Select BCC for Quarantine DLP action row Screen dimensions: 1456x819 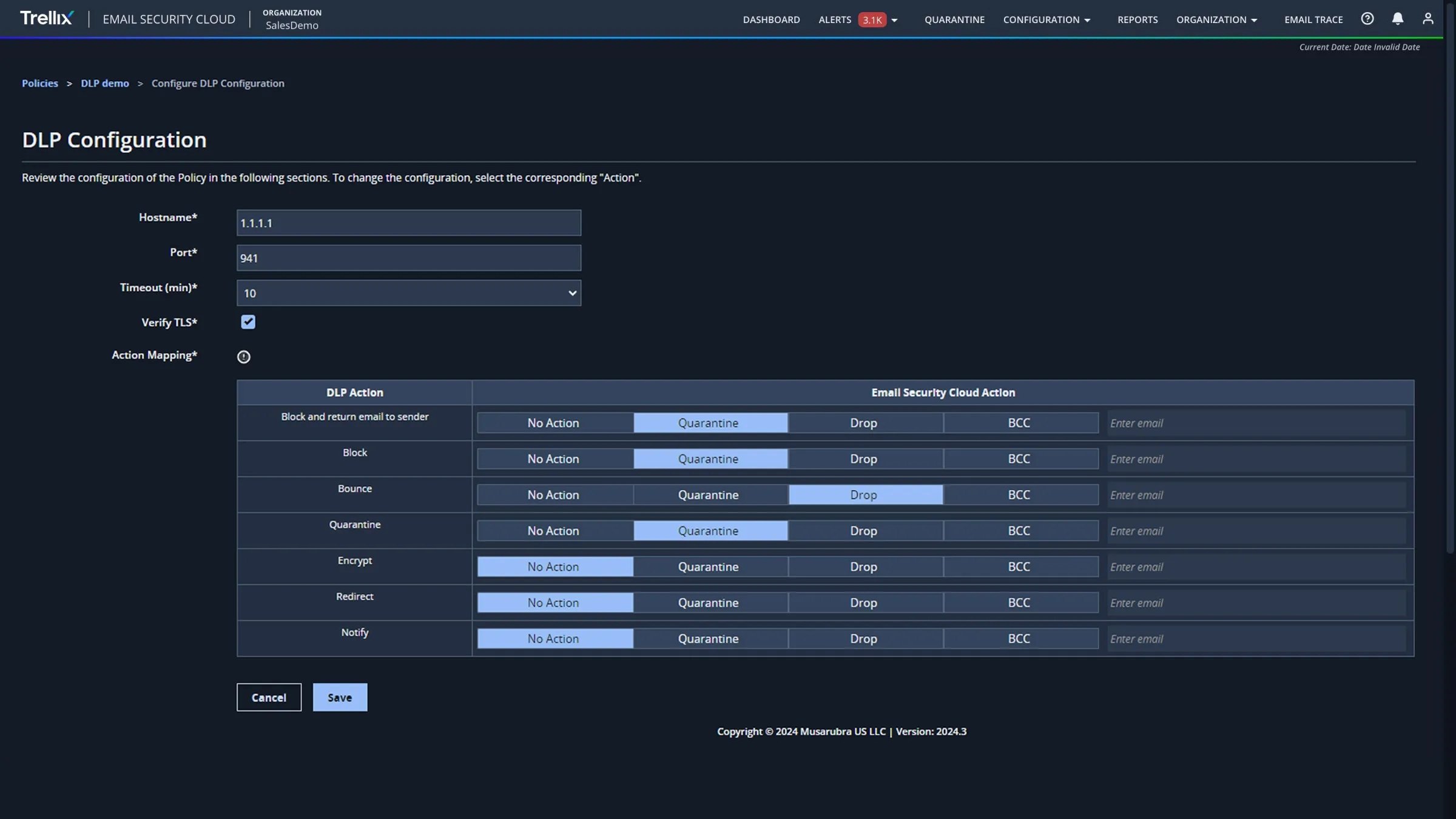[x=1021, y=531]
